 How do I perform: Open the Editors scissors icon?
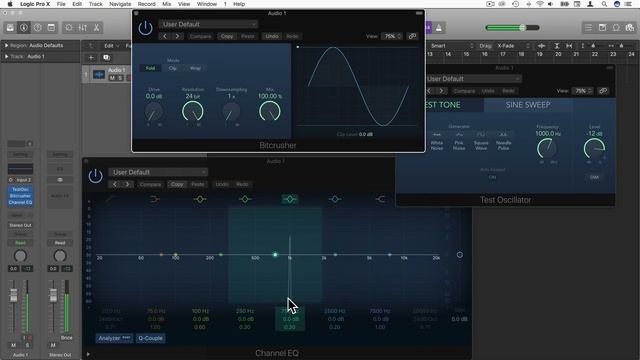point(96,28)
